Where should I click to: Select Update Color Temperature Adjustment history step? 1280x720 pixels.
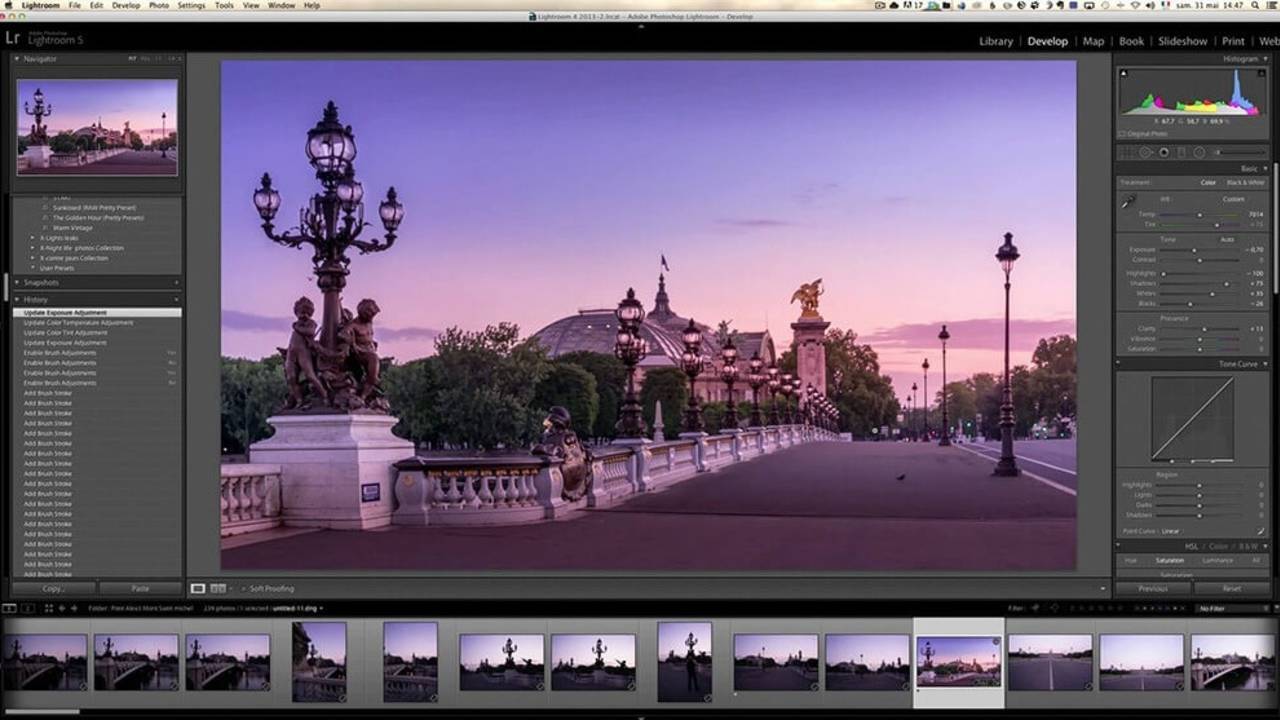tap(78, 323)
